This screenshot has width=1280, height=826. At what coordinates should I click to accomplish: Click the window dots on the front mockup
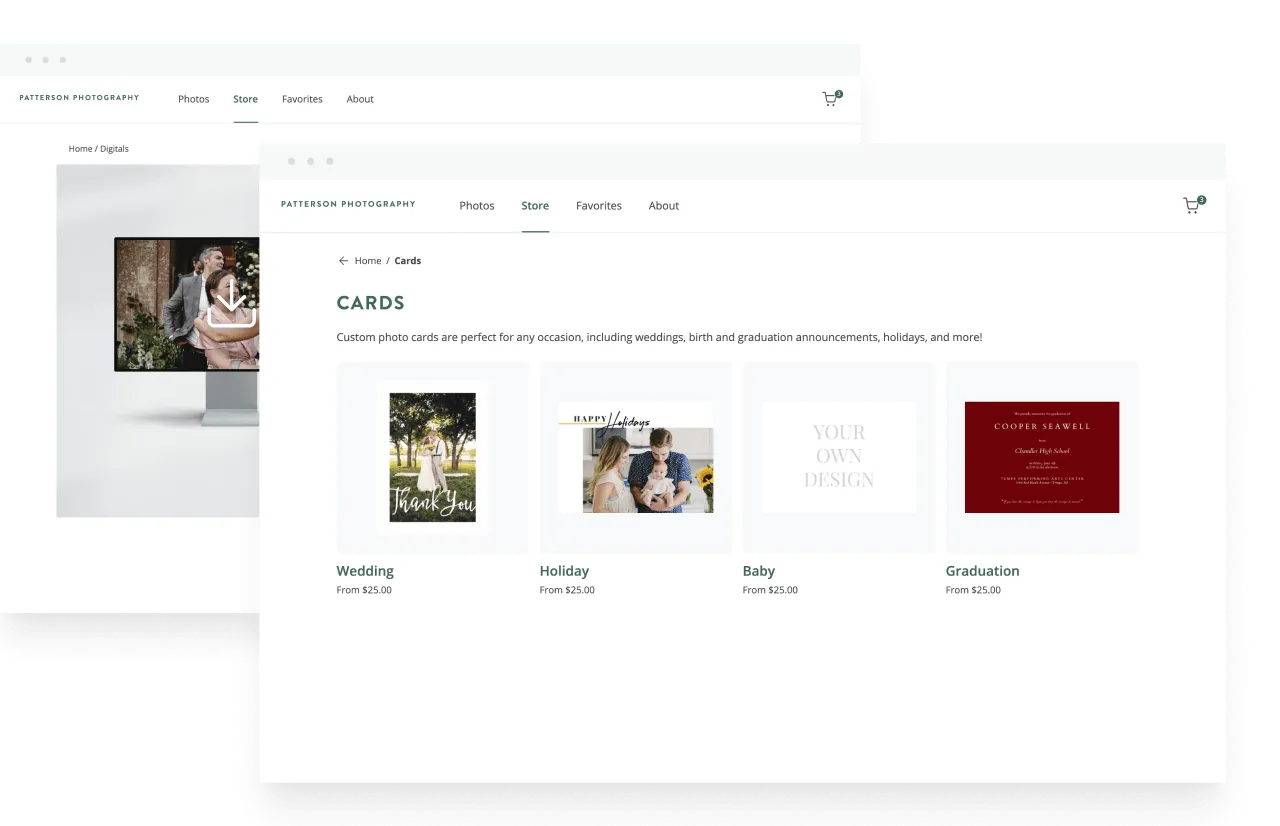click(311, 161)
